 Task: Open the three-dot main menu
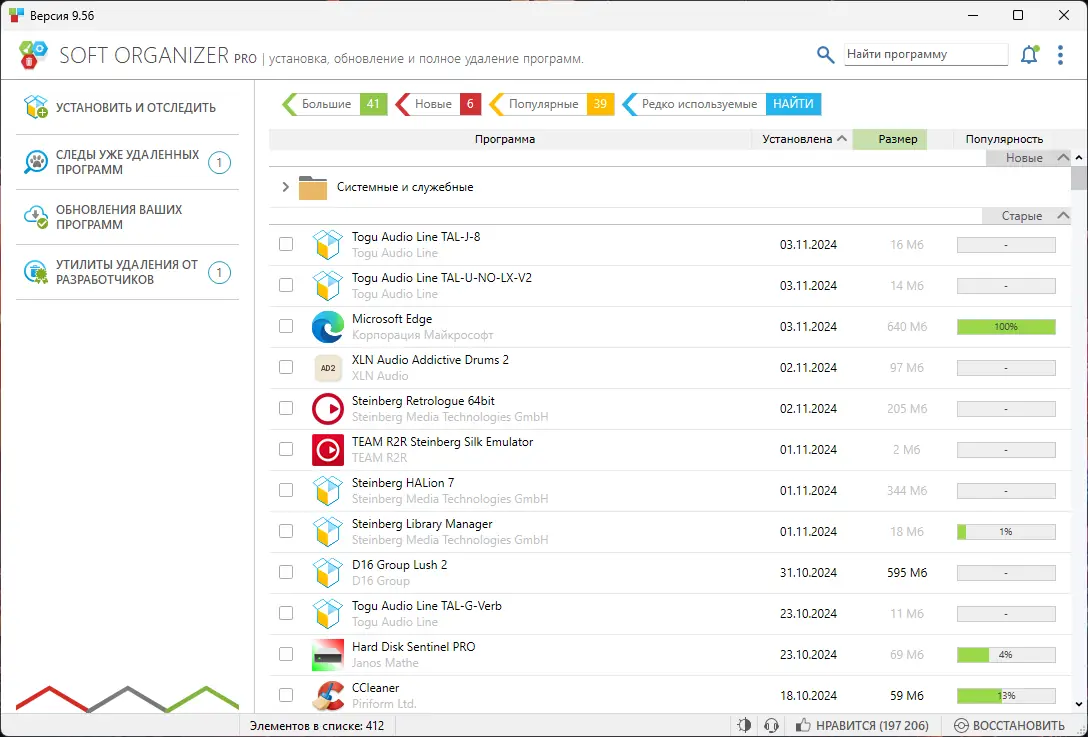[1060, 55]
